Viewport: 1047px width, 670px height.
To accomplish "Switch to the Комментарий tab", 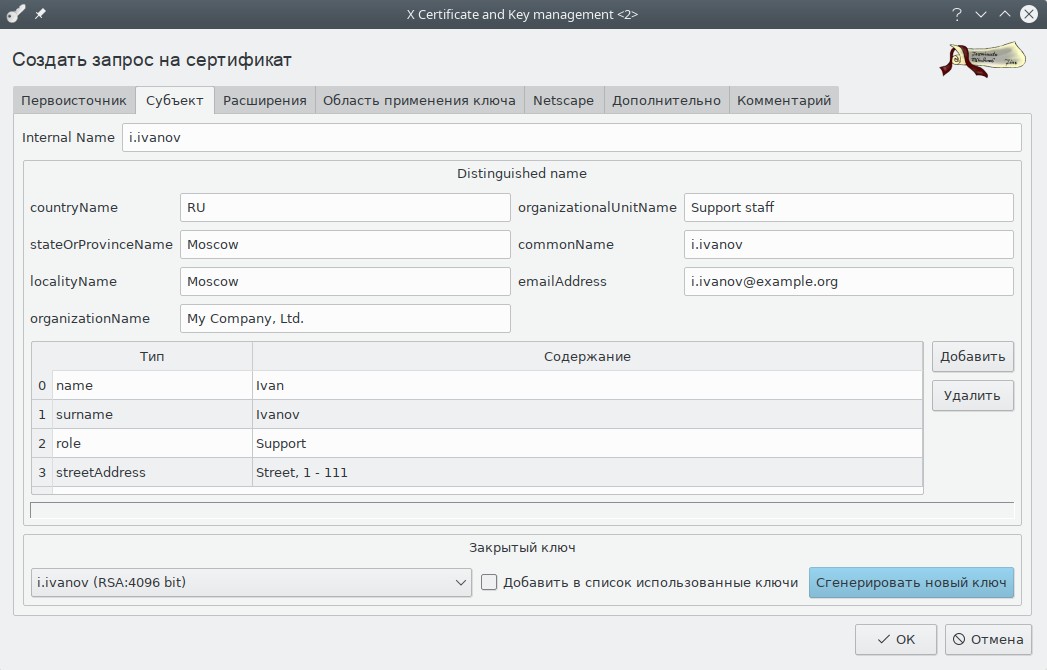I will click(x=783, y=101).
